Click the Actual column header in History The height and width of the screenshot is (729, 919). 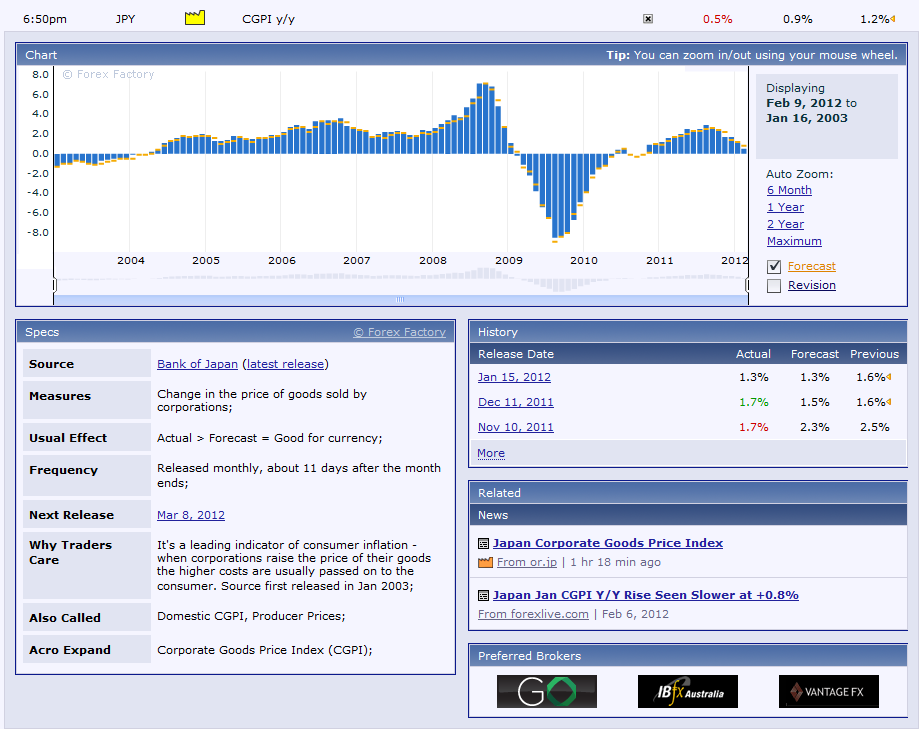[753, 354]
